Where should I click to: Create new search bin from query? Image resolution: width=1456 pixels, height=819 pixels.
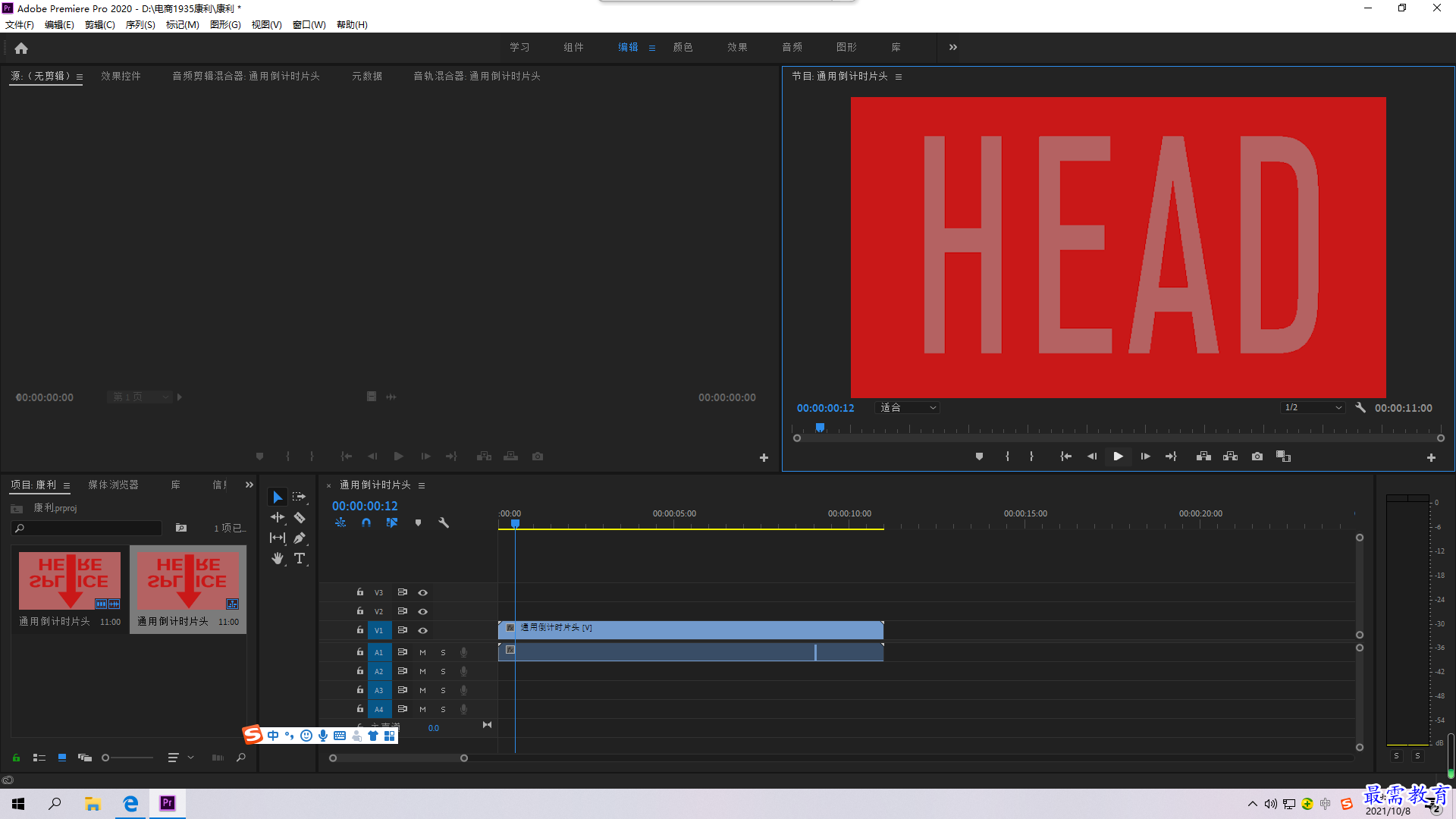[180, 528]
